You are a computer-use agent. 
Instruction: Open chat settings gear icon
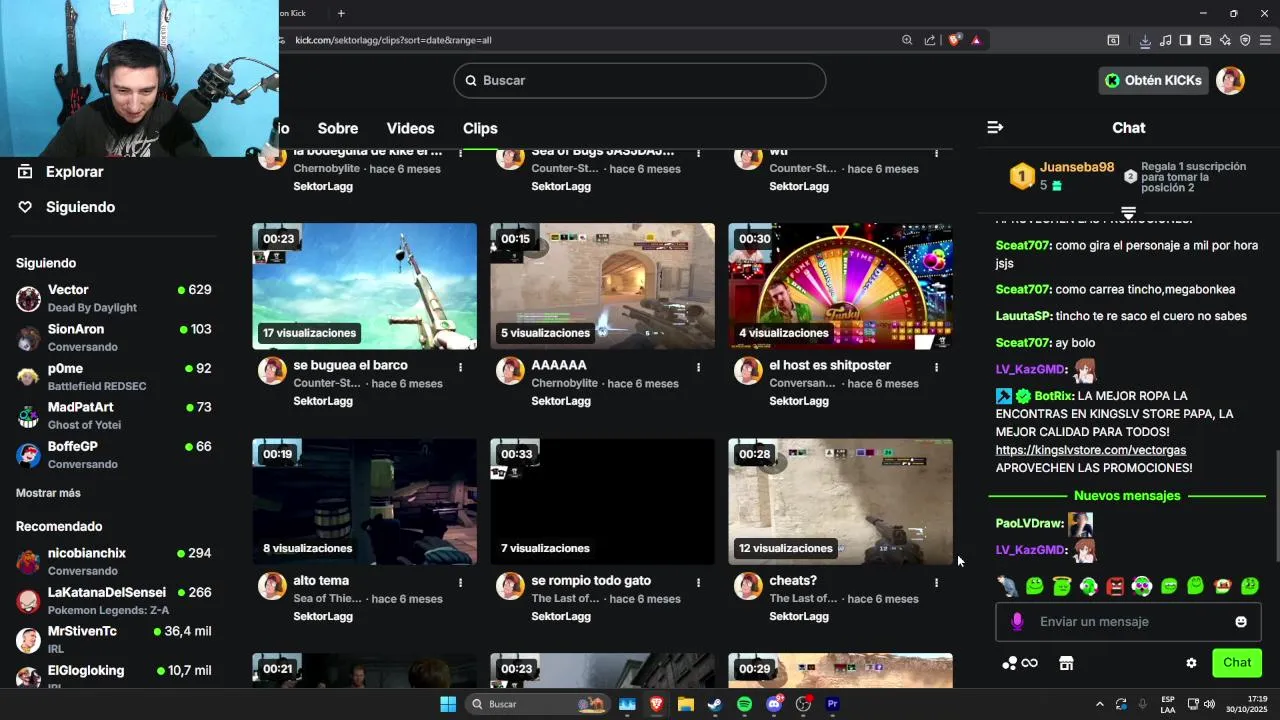(x=1191, y=663)
